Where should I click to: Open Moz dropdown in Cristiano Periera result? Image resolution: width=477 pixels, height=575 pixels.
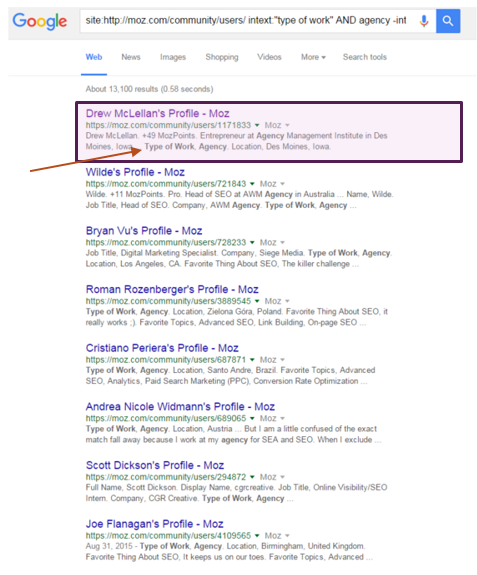click(272, 360)
